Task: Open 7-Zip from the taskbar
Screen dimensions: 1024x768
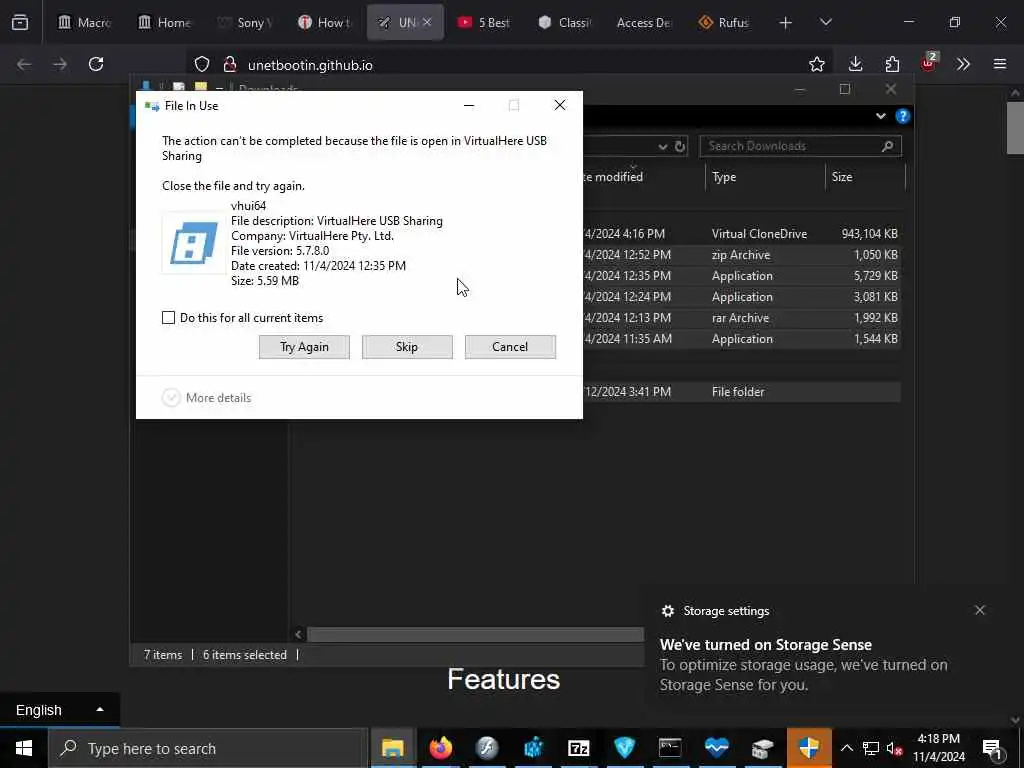Action: click(x=579, y=748)
